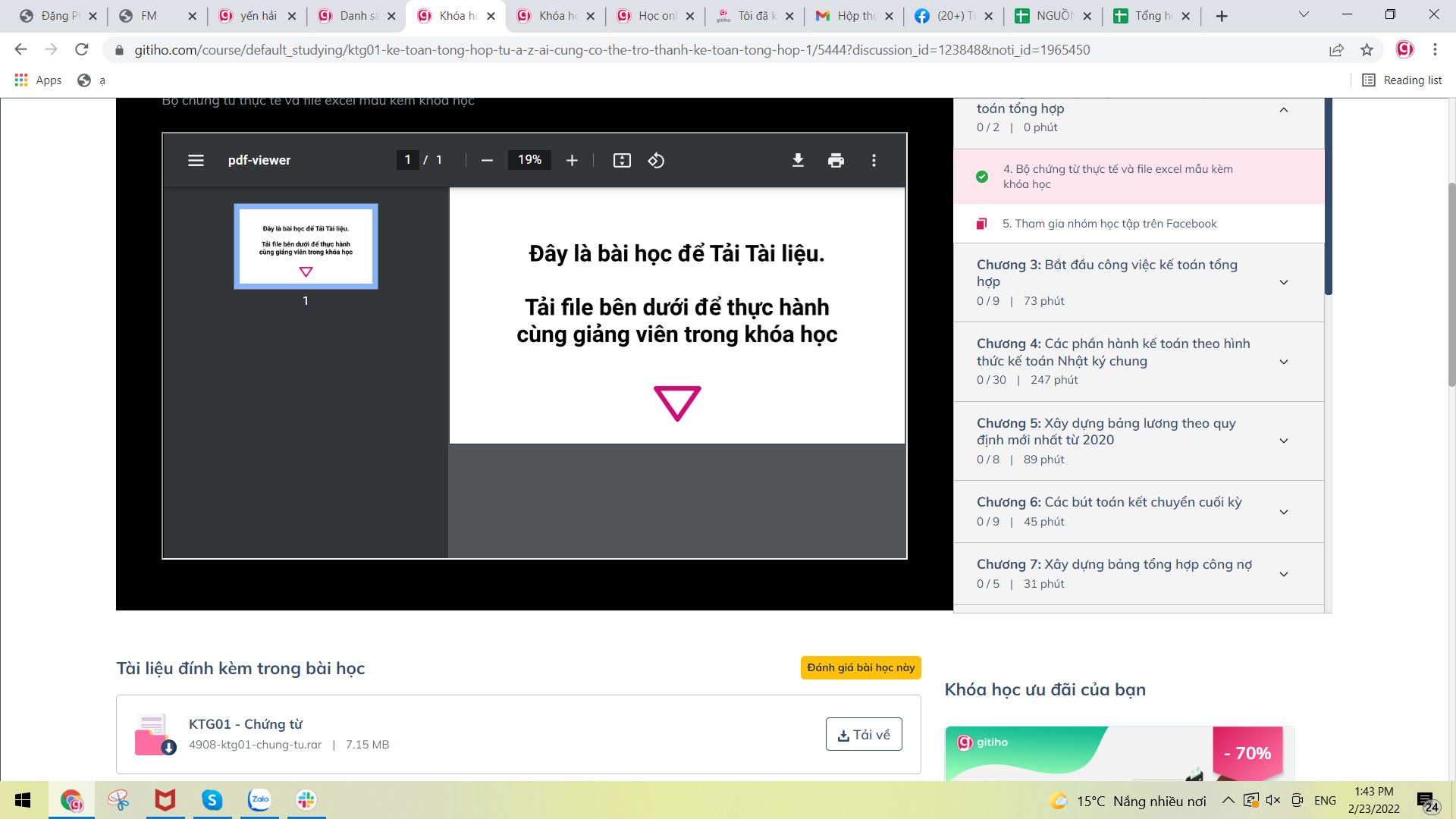
Task: Click the rar file folder icon
Action: click(x=155, y=734)
